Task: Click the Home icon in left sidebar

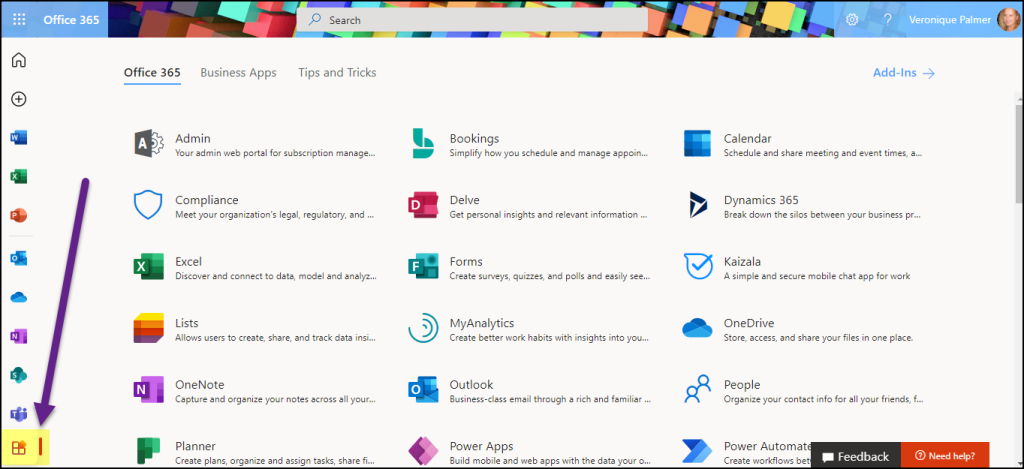Action: [18, 60]
